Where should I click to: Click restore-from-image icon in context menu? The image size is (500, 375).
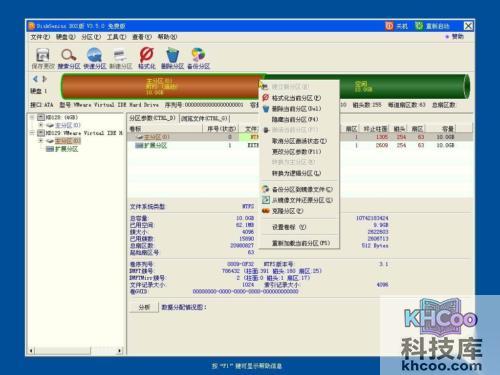[265, 200]
